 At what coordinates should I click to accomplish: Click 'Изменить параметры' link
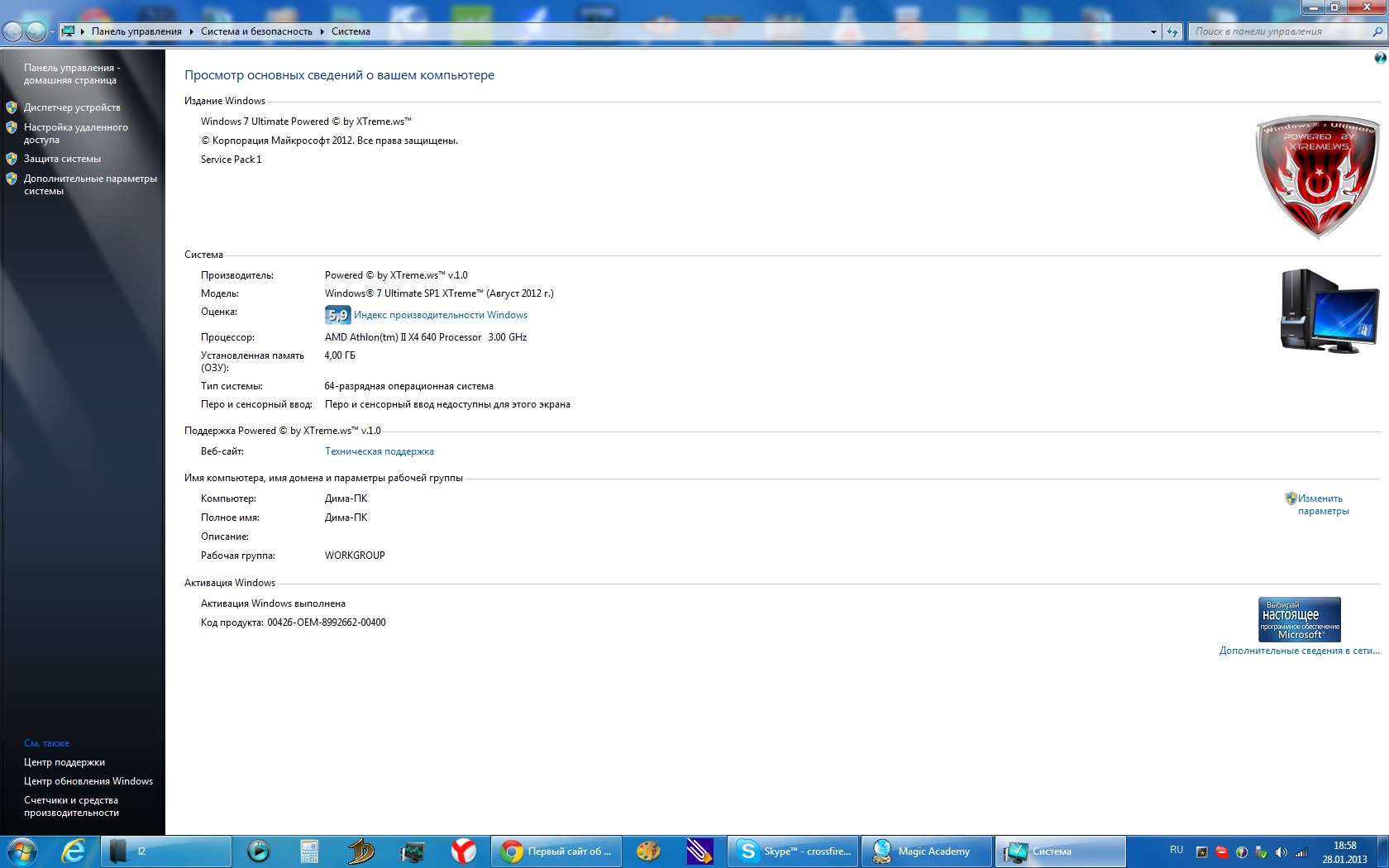click(x=1322, y=504)
